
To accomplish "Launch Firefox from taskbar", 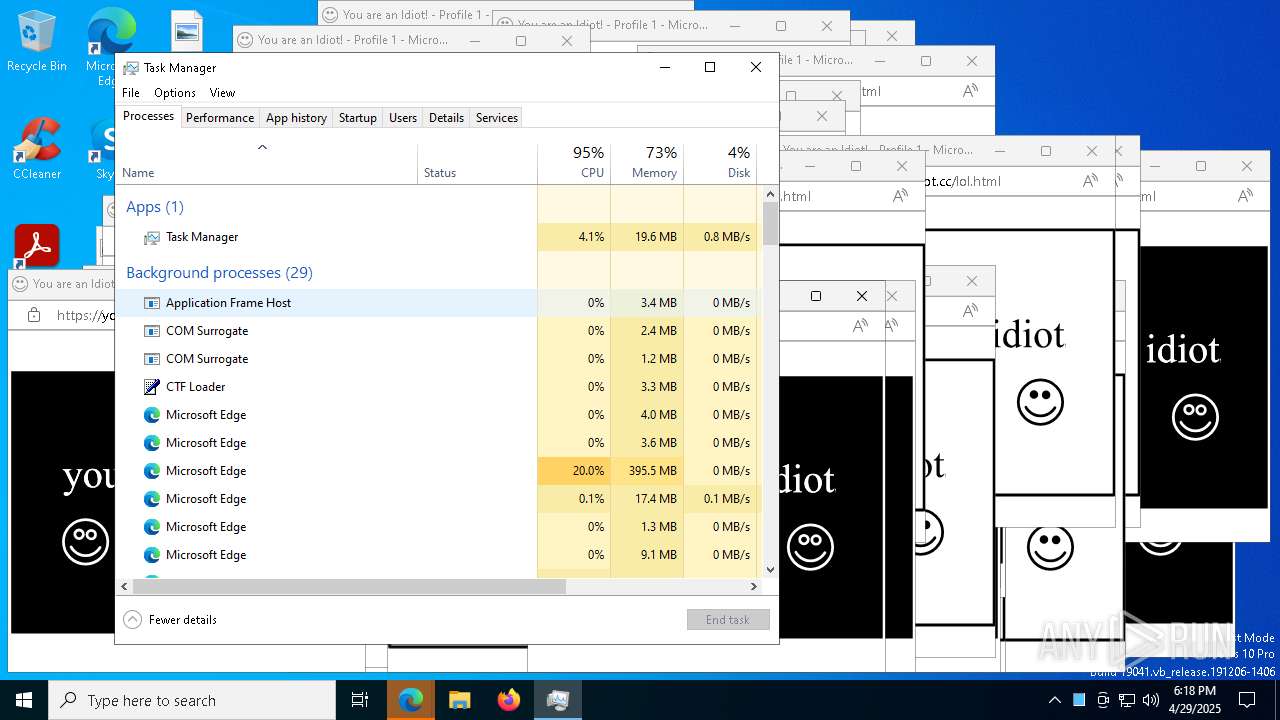I will 508,700.
